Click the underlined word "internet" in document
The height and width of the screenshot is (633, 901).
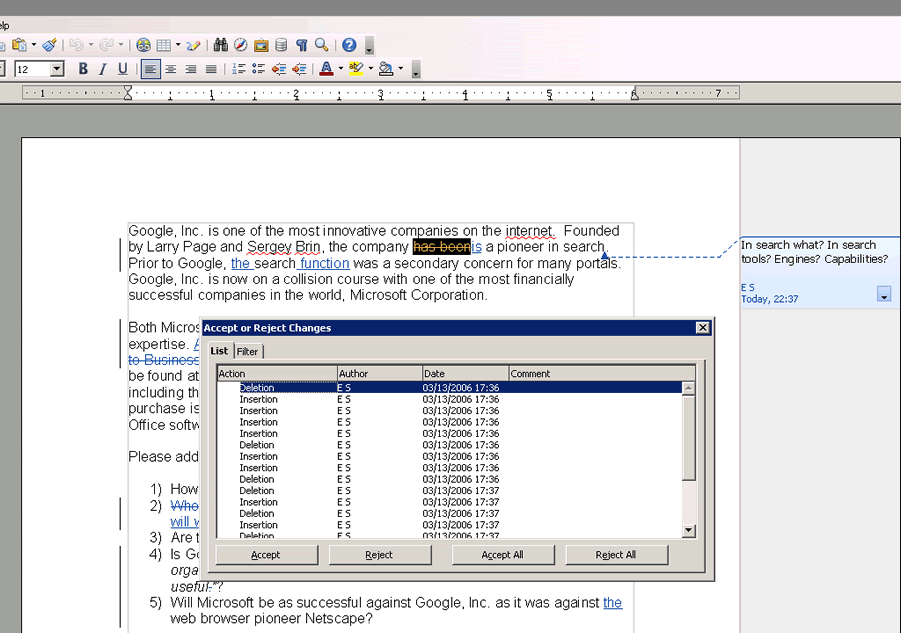pyautogui.click(x=528, y=231)
